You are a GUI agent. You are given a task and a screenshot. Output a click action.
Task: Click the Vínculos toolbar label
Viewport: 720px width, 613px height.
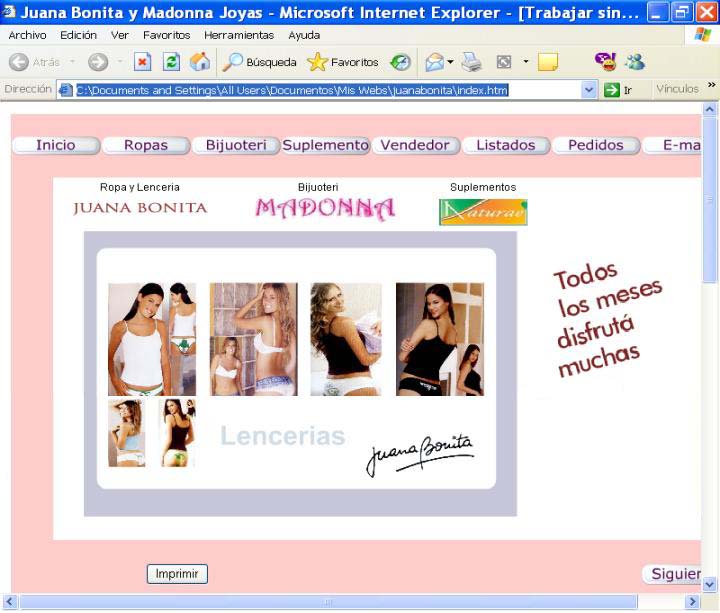pos(677,89)
